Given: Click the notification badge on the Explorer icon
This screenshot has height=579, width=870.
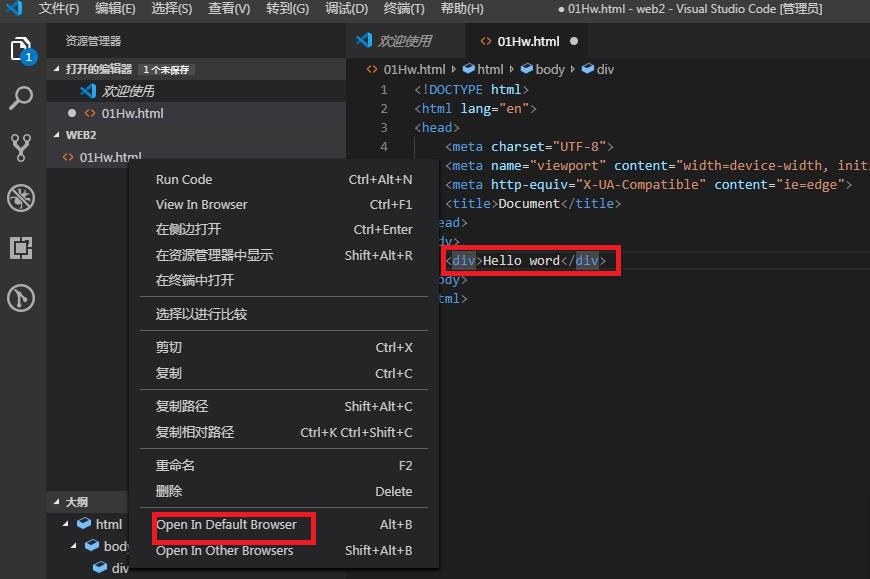Looking at the screenshot, I should pos(30,57).
